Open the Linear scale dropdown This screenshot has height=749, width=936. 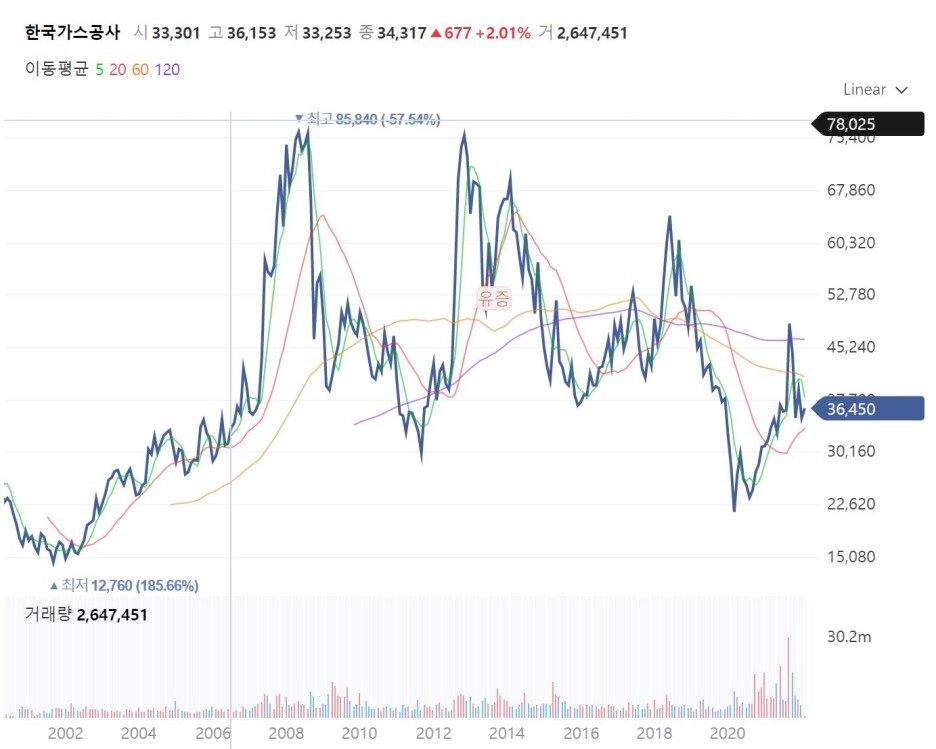pyautogui.click(x=875, y=90)
